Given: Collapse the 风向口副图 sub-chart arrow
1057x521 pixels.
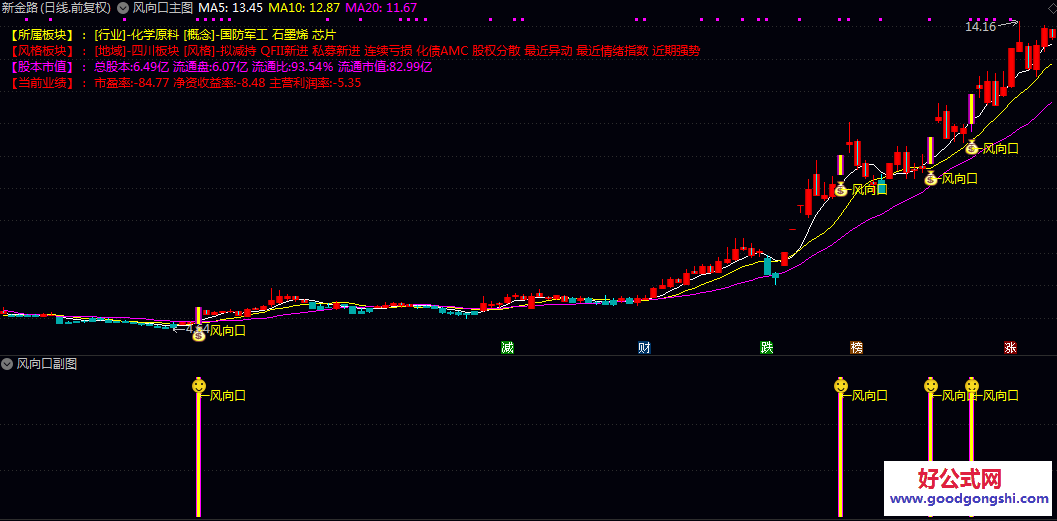Looking at the screenshot, I should tap(7, 365).
